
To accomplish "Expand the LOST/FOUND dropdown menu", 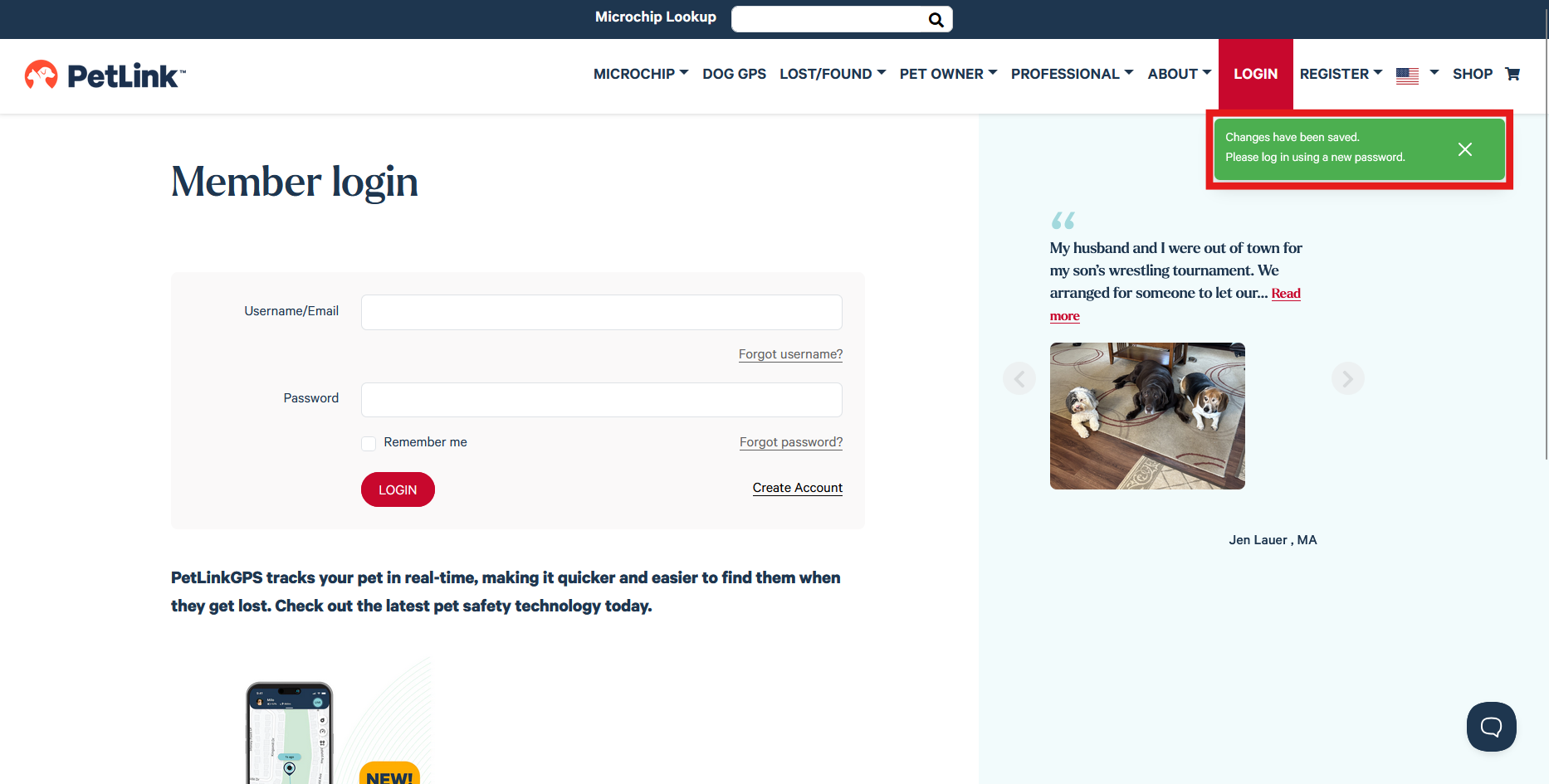I will [x=833, y=74].
